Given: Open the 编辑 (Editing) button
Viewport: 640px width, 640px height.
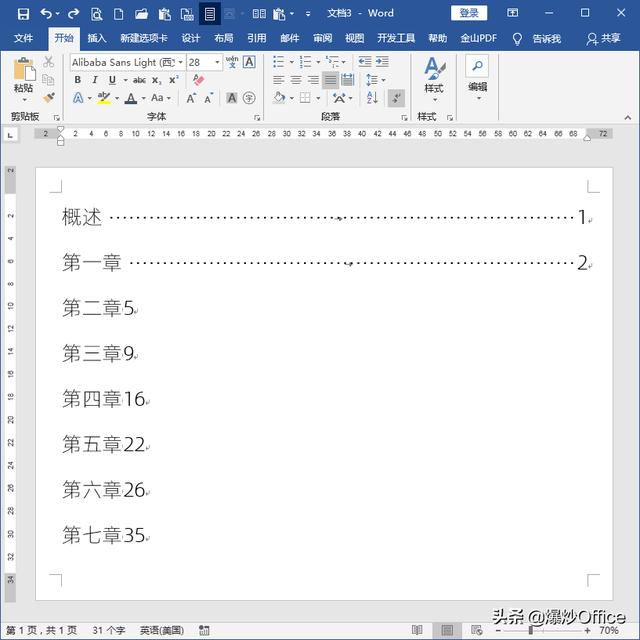Looking at the screenshot, I should click(477, 79).
